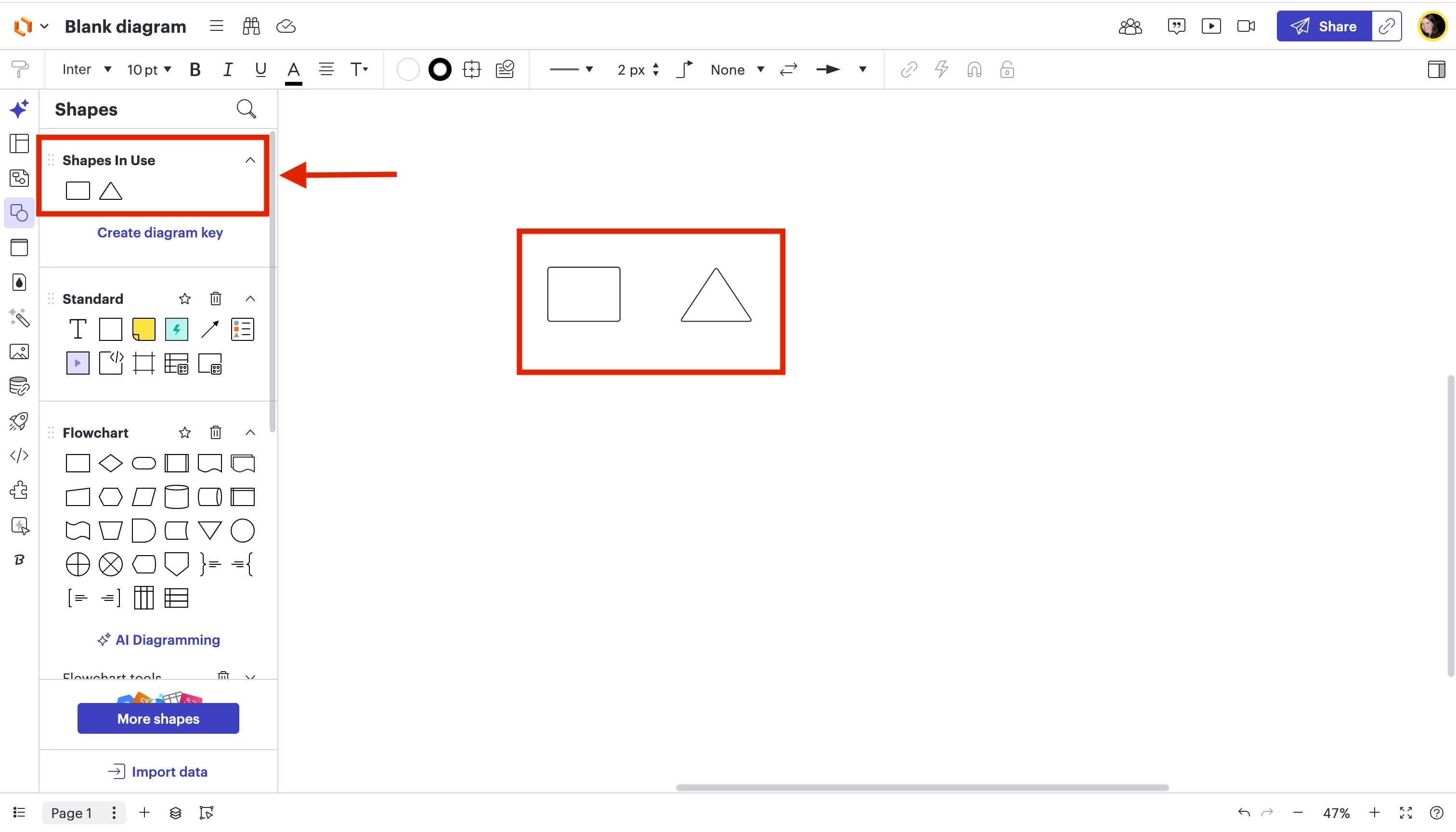
Task: Click the trash icon beside Standard
Action: (x=215, y=299)
